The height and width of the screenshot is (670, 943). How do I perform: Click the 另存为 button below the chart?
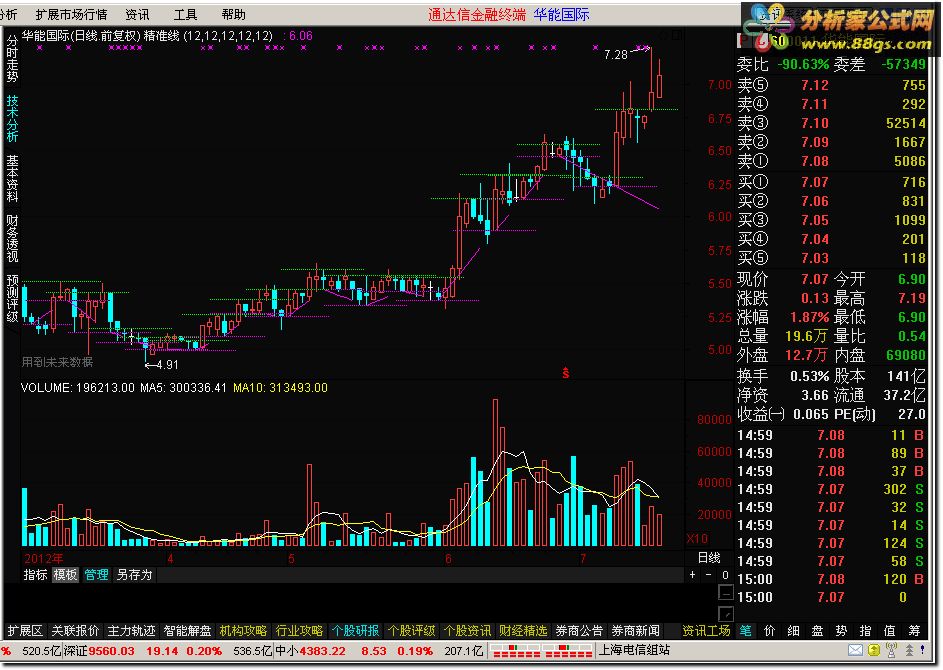click(134, 575)
